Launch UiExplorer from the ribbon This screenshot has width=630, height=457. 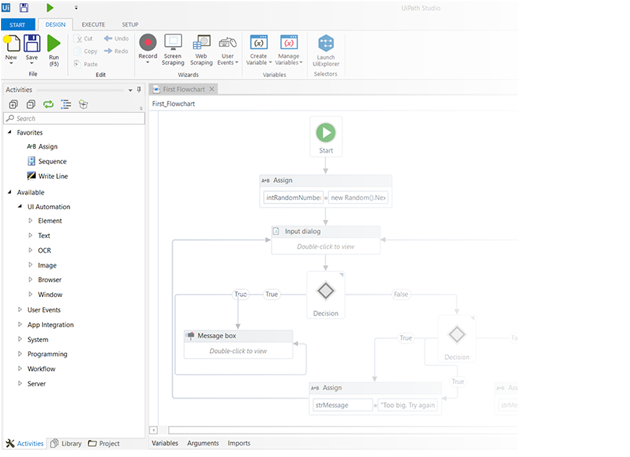pyautogui.click(x=326, y=51)
